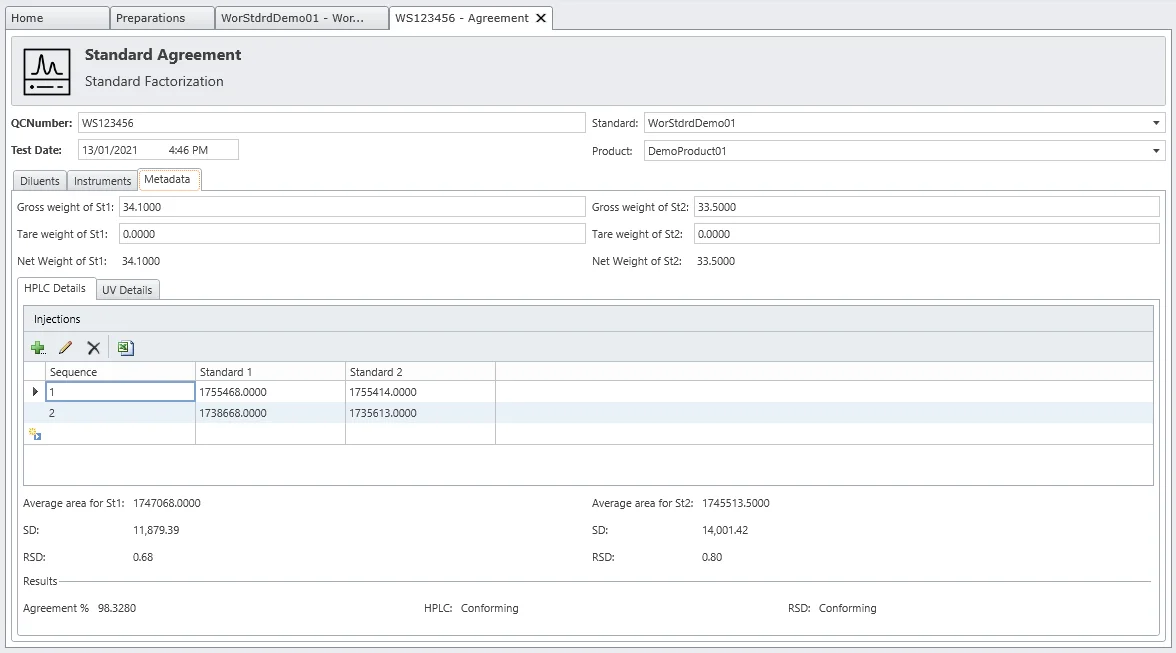Switch to the UV Details tab
The image size is (1176, 653).
point(127,290)
